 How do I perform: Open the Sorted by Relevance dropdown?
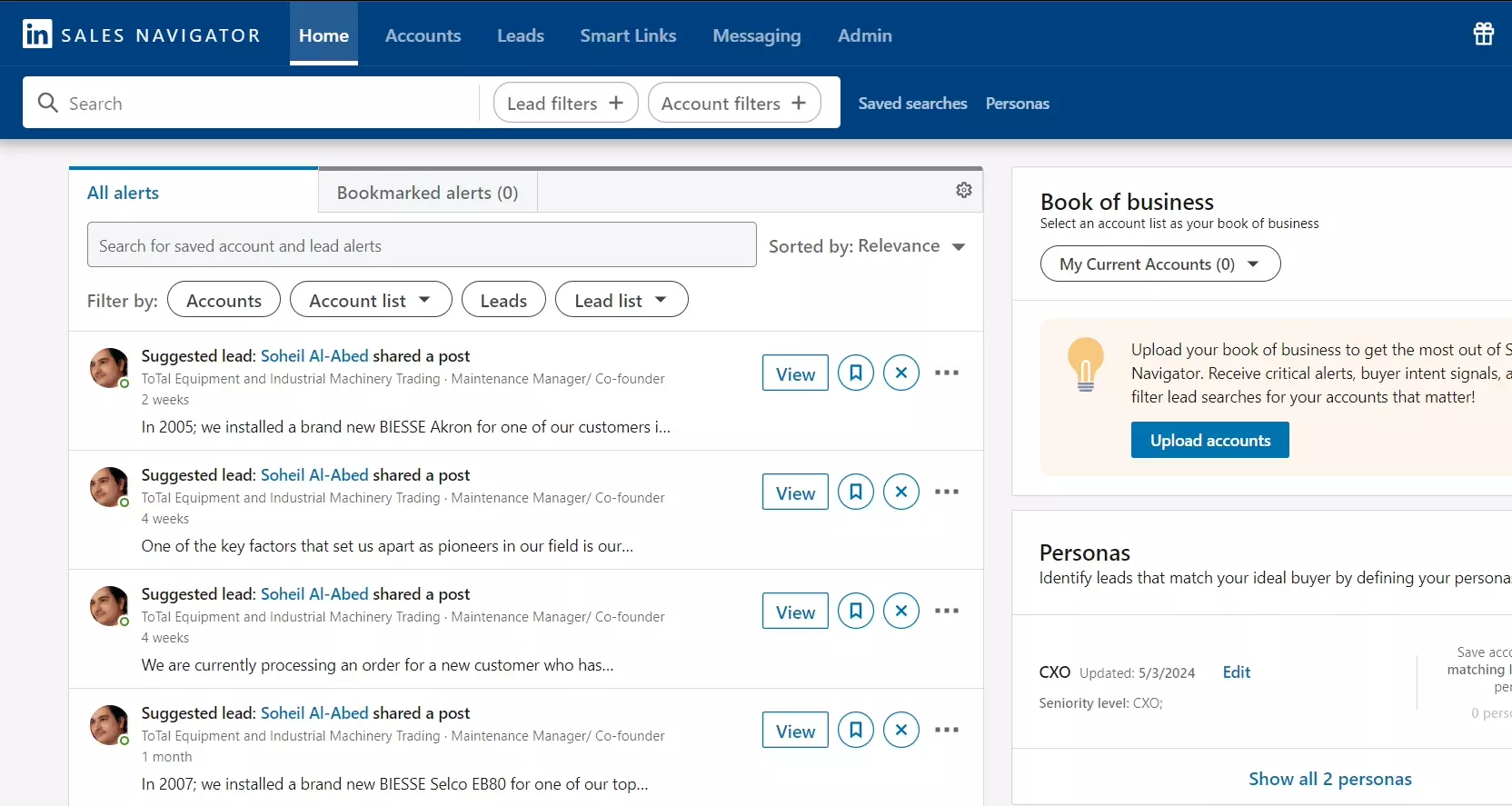(867, 246)
